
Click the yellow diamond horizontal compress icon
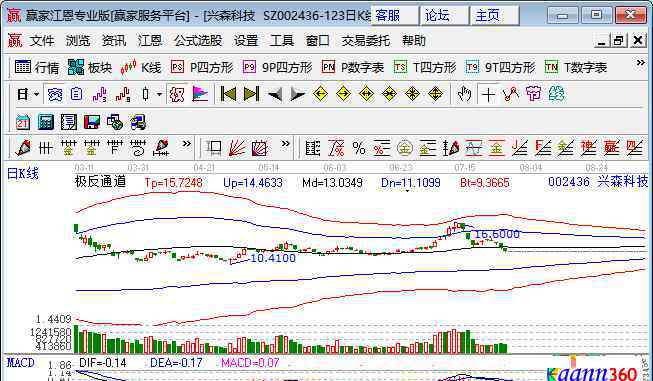pos(389,95)
